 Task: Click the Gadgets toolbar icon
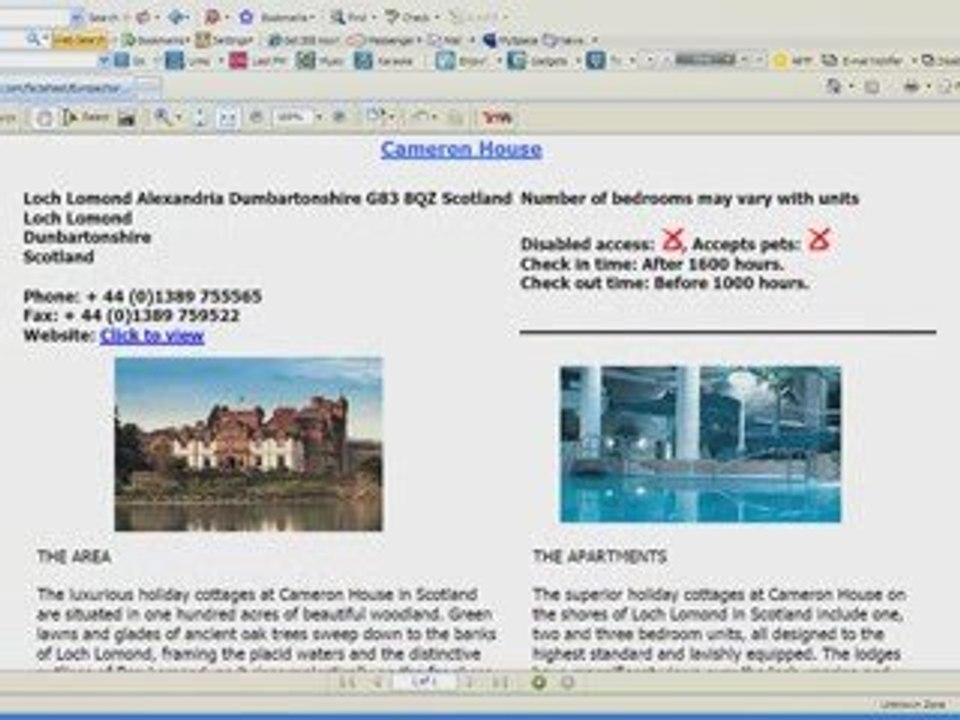coord(516,60)
